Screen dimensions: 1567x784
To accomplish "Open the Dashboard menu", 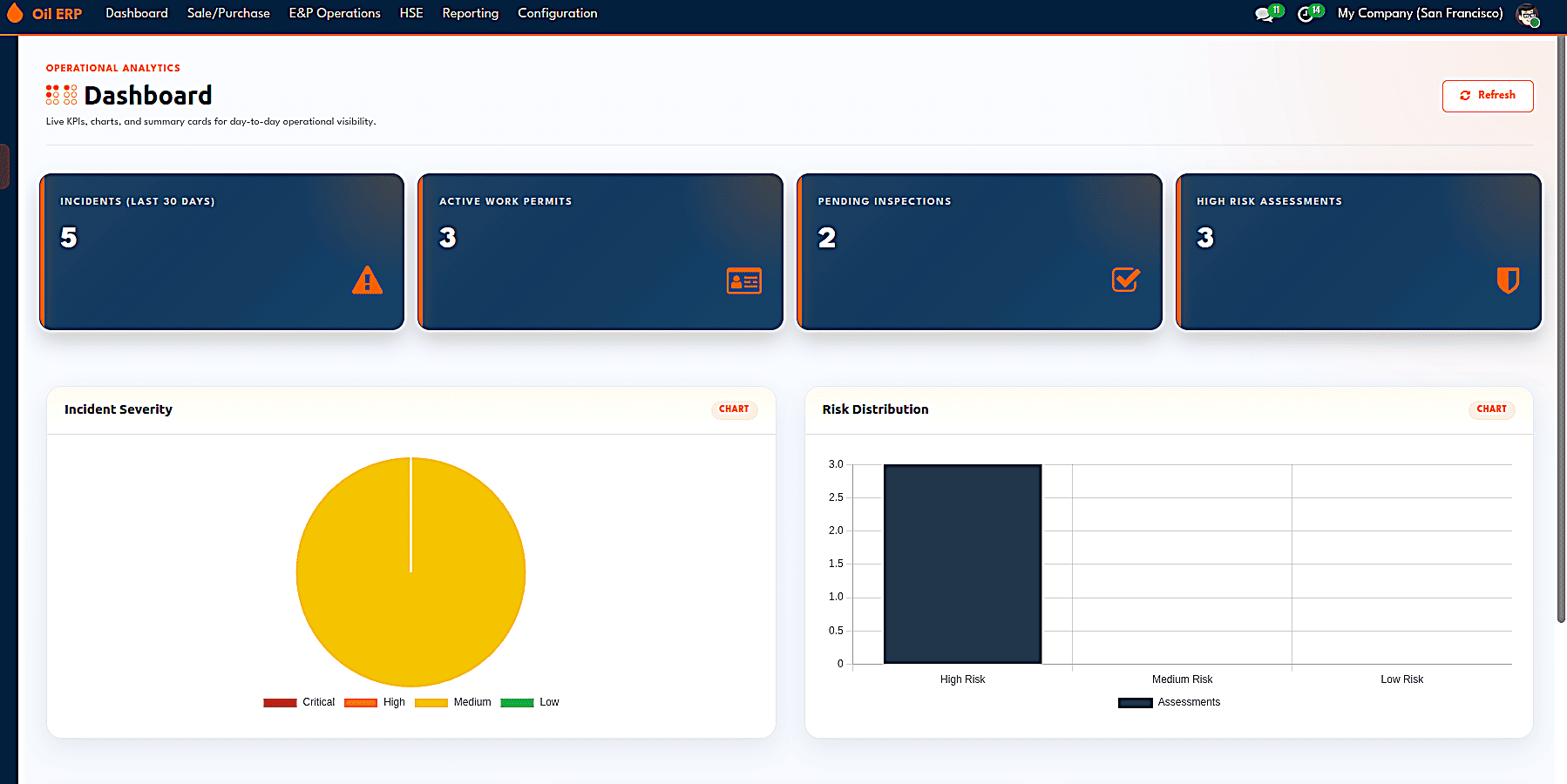I will [137, 13].
